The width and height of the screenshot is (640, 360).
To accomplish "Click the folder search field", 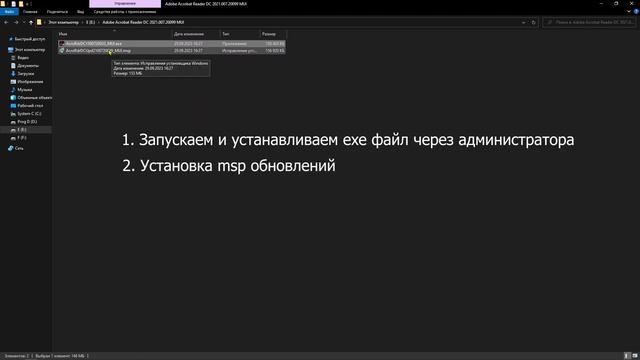I will click(589, 22).
